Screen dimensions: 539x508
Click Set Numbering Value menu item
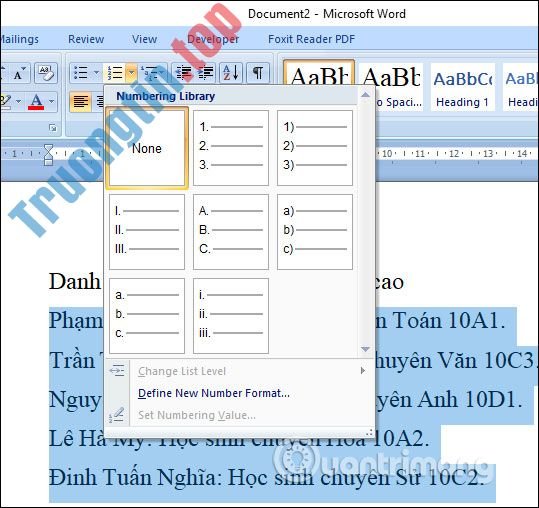click(x=240, y=415)
